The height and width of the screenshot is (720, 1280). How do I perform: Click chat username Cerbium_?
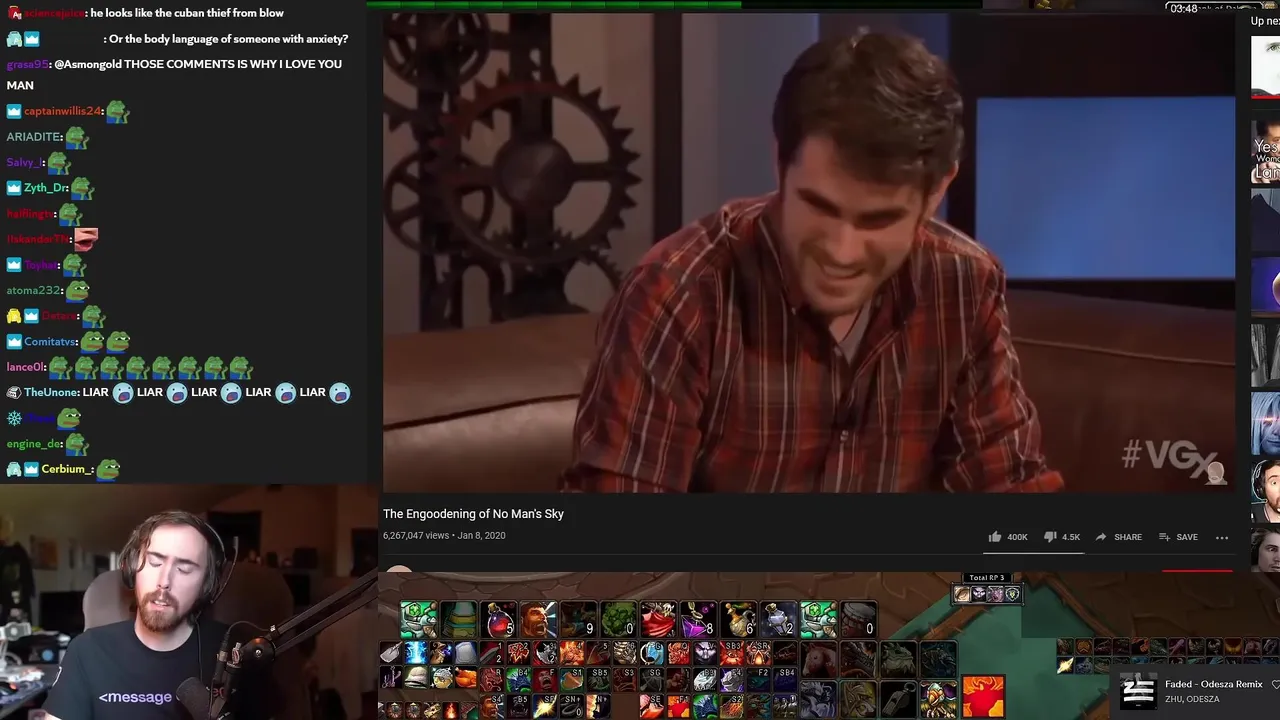tap(67, 469)
